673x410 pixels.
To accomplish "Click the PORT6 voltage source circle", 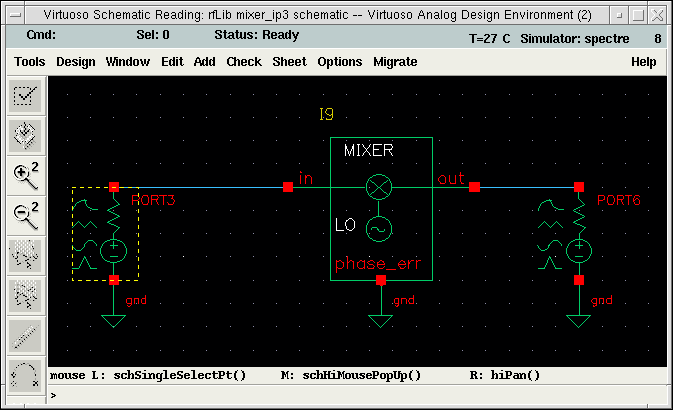I will coord(579,251).
